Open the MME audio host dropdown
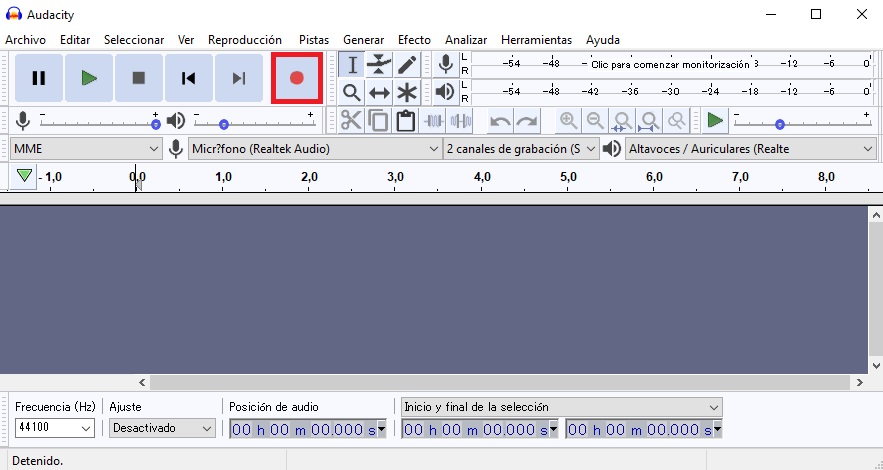 [86, 149]
